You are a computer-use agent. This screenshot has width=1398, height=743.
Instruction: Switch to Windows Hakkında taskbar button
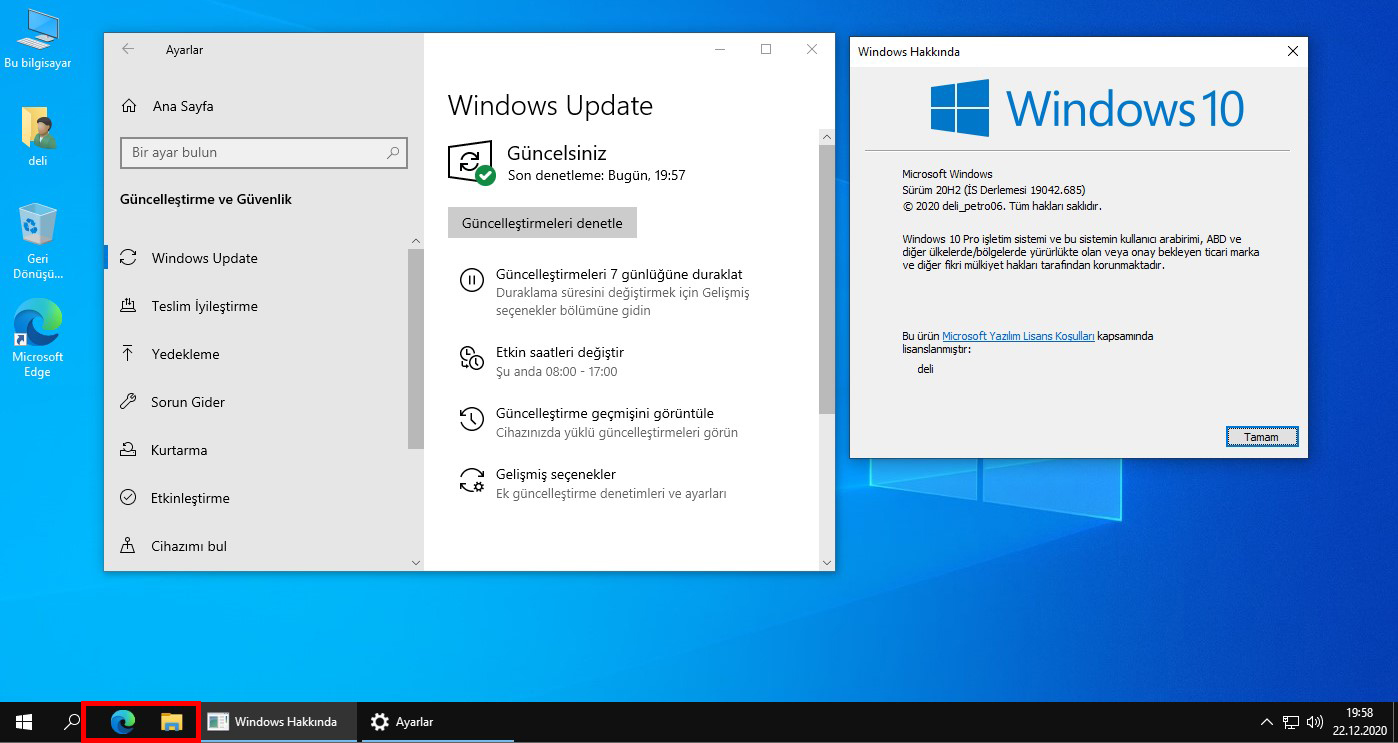[279, 721]
